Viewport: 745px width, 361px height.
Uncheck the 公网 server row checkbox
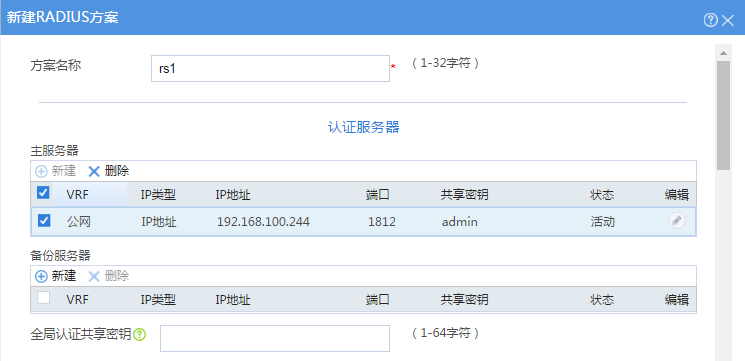[44, 220]
